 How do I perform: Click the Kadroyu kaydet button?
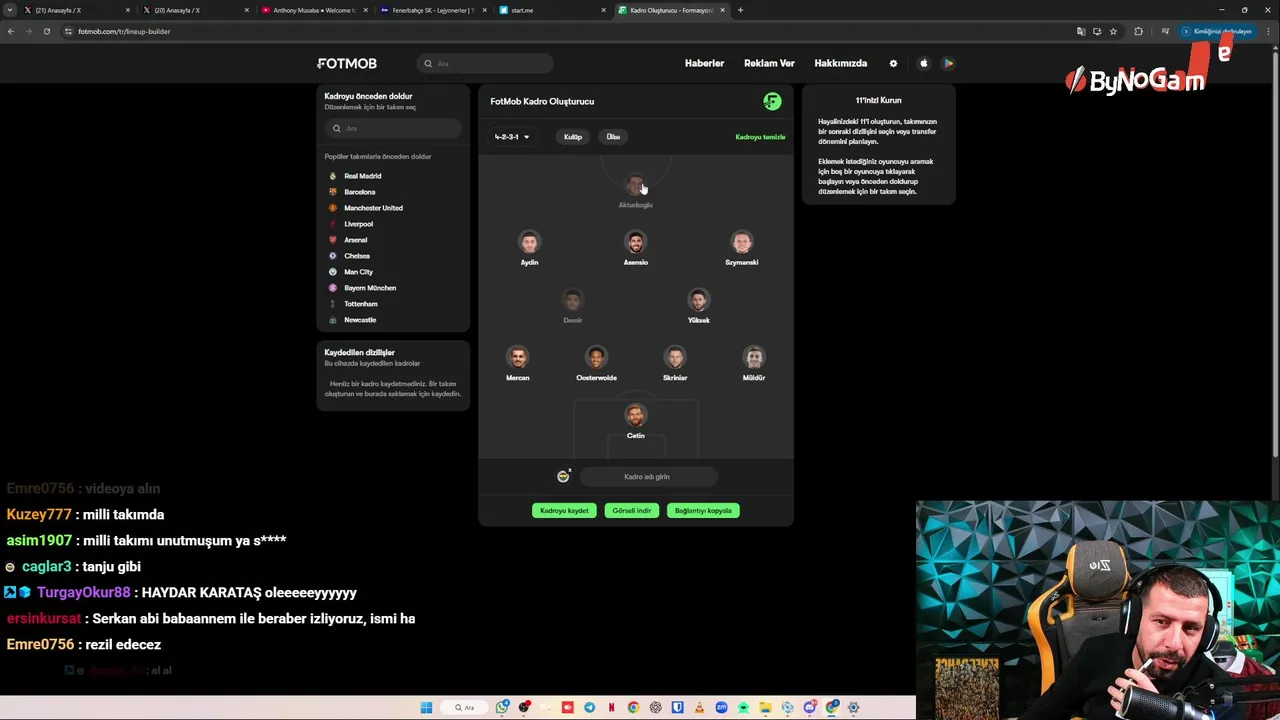click(x=564, y=511)
